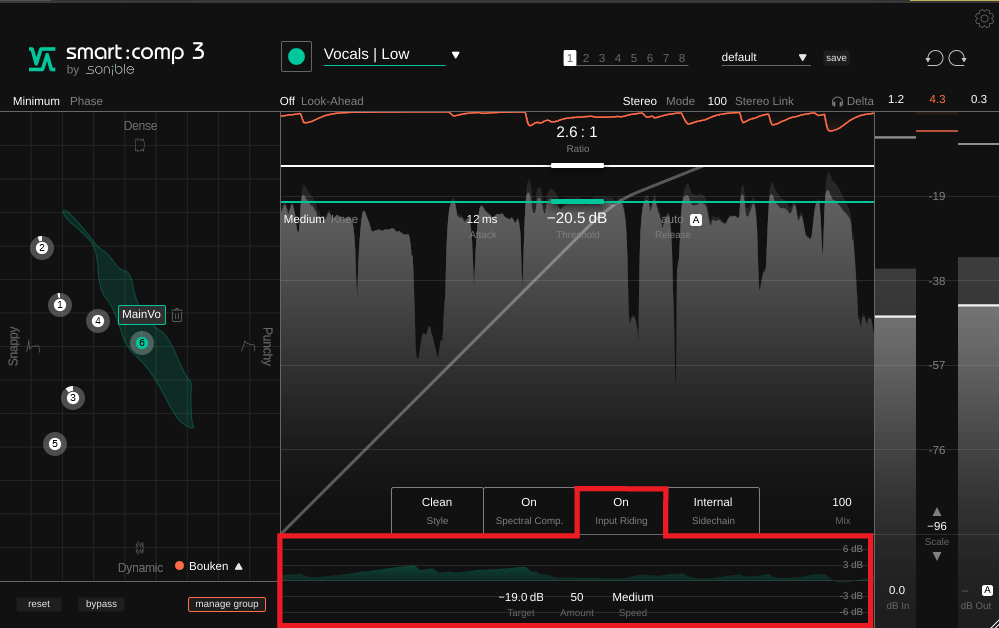Open settings via the gear icon

tap(984, 18)
